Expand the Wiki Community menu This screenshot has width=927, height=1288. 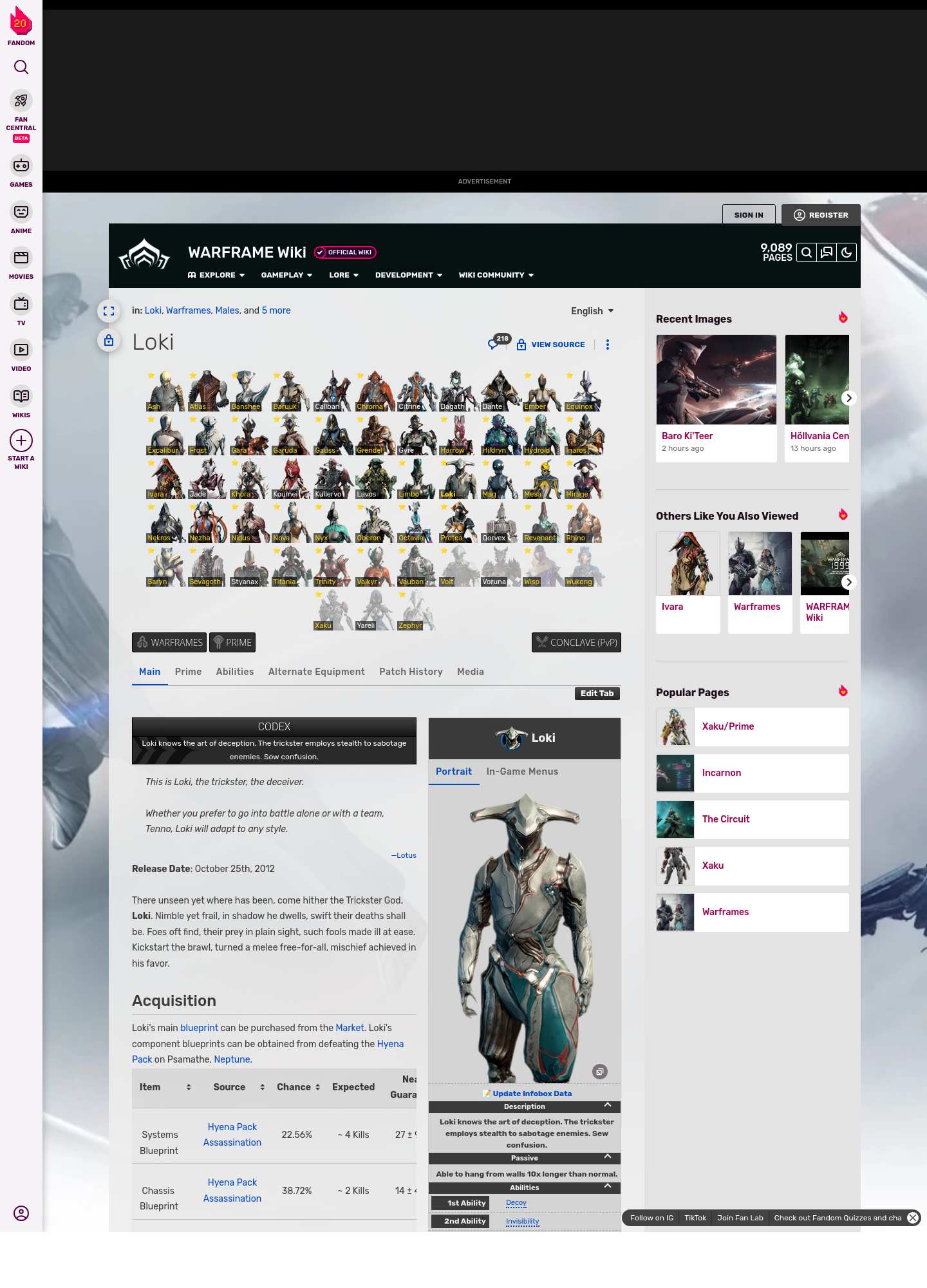(x=496, y=275)
